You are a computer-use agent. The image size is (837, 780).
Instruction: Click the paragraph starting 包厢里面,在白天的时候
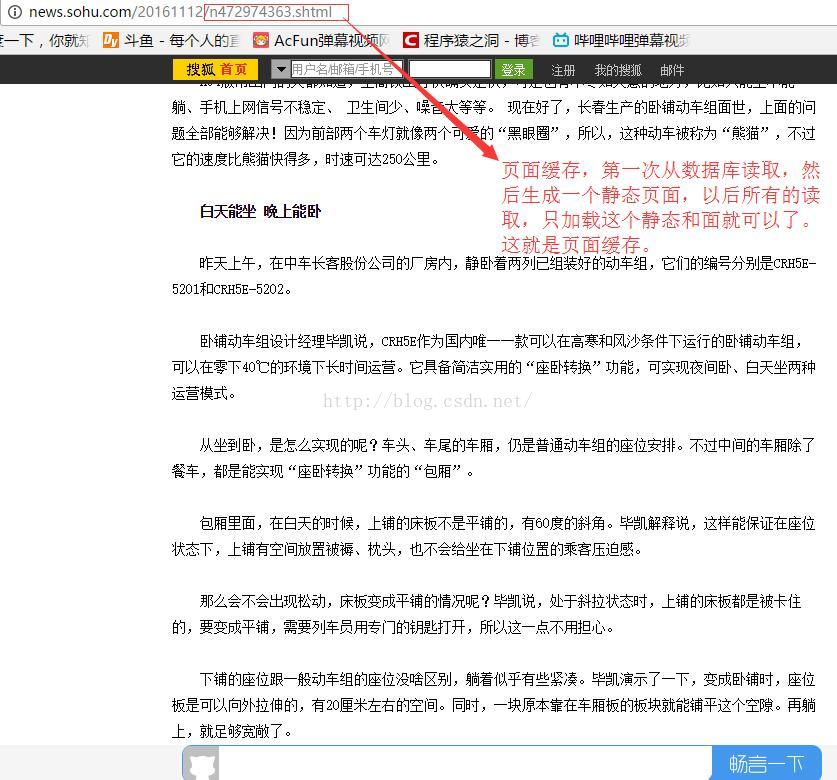point(494,536)
